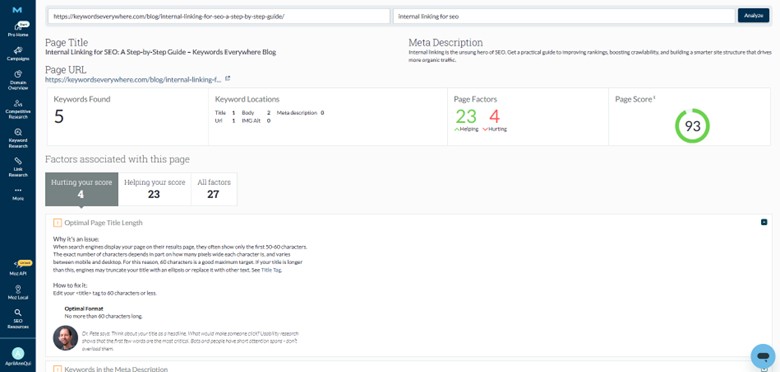Open the truncated Page URL link
The image size is (780, 372).
133,79
